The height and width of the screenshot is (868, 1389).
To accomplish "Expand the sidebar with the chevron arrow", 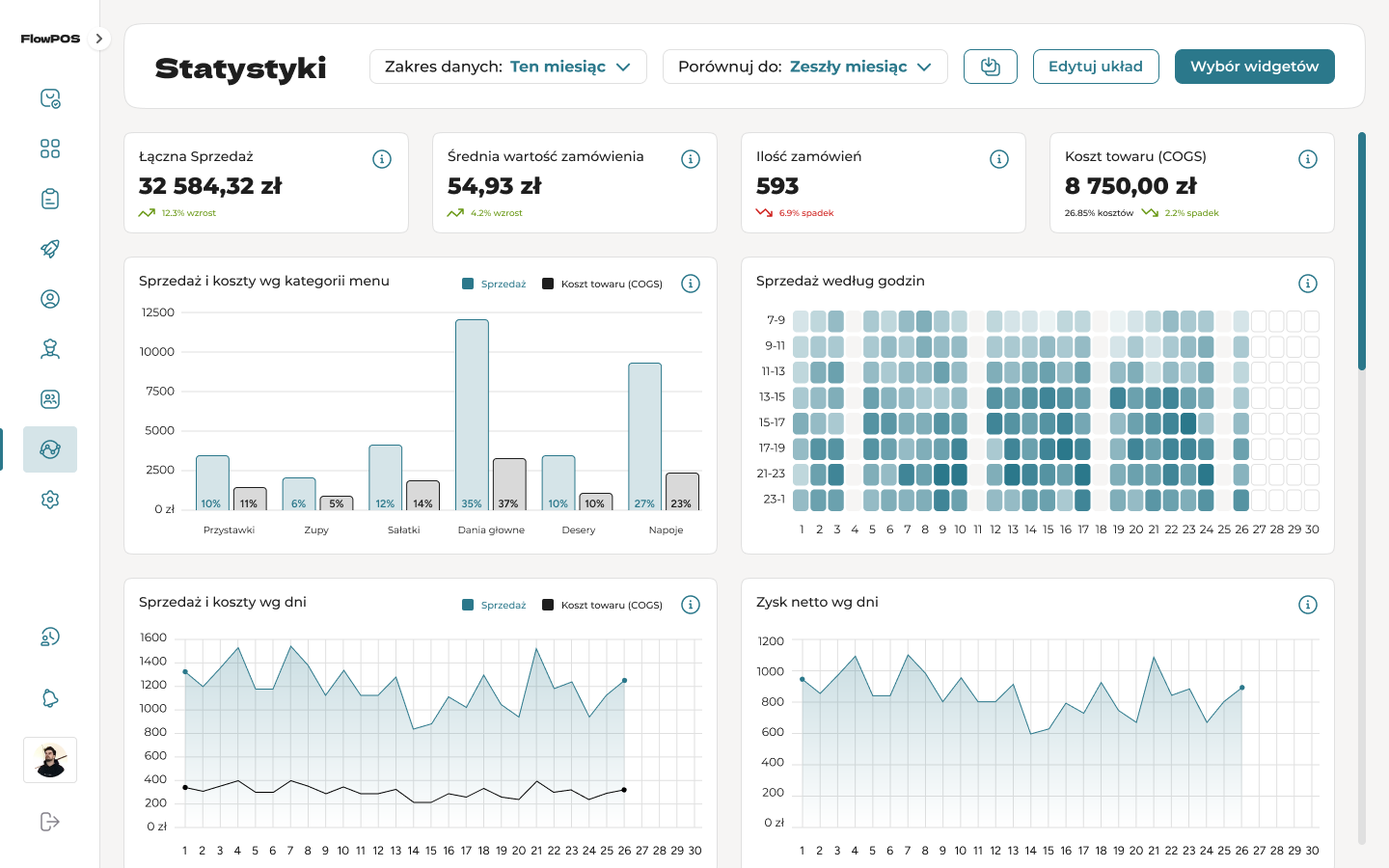I will [98, 39].
